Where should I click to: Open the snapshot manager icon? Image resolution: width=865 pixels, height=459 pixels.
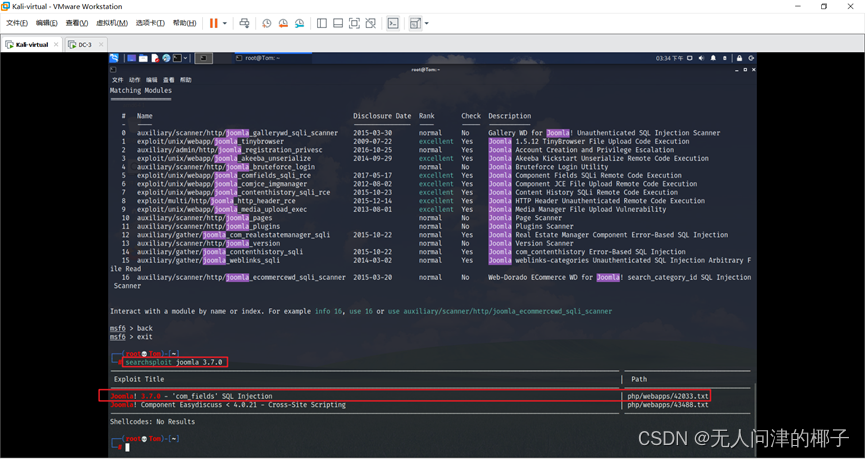point(300,23)
